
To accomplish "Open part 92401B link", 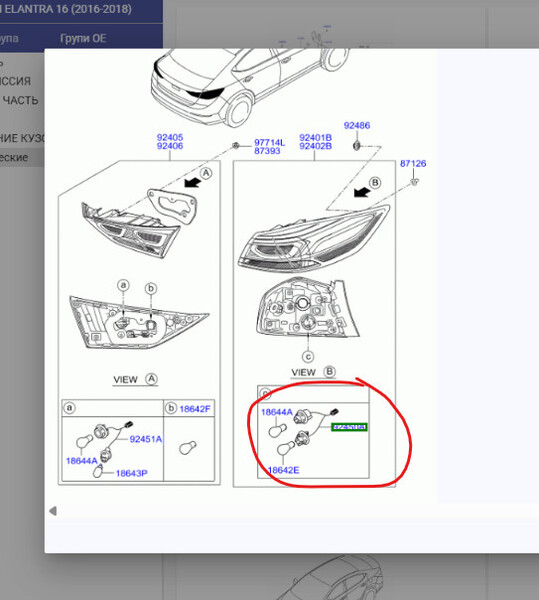I will click(x=316, y=137).
